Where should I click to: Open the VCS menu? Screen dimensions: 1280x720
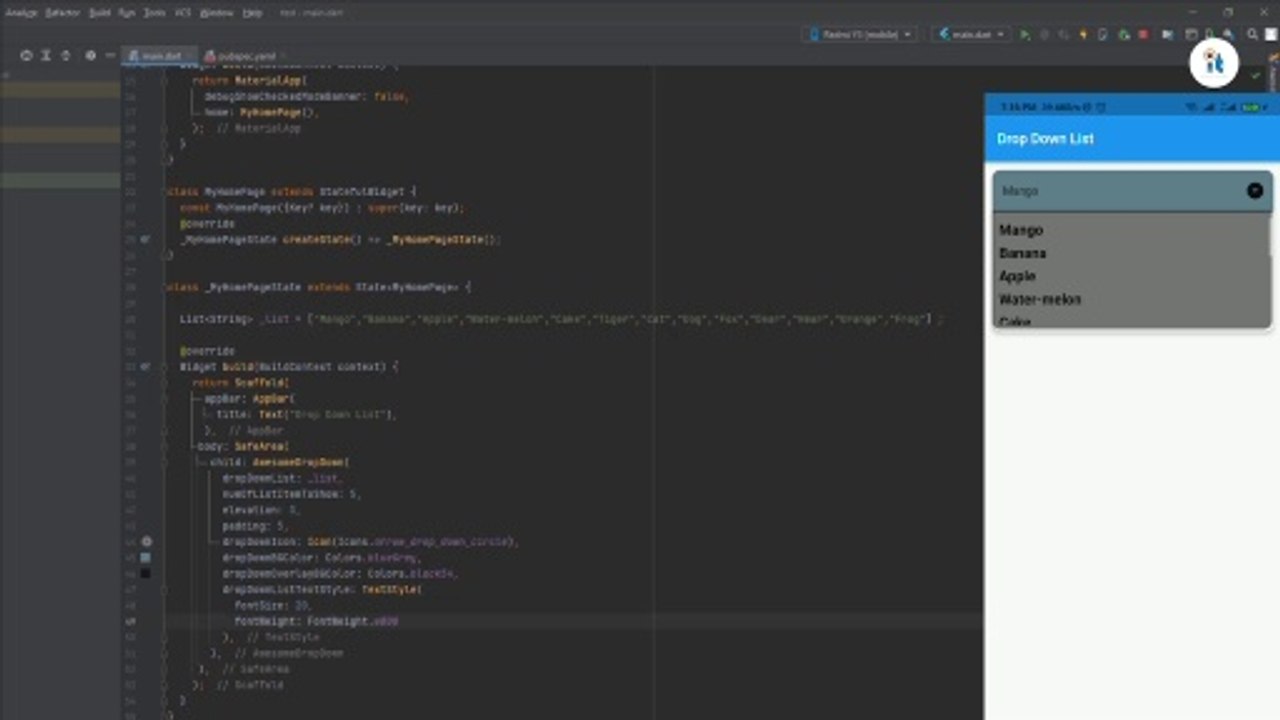pyautogui.click(x=183, y=13)
